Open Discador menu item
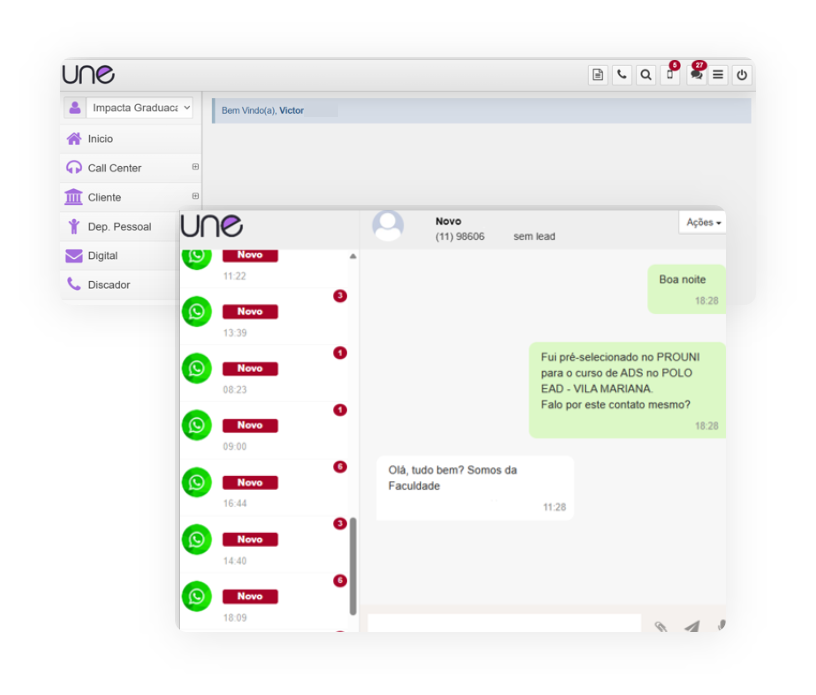The height and width of the screenshot is (695, 816). (x=120, y=285)
